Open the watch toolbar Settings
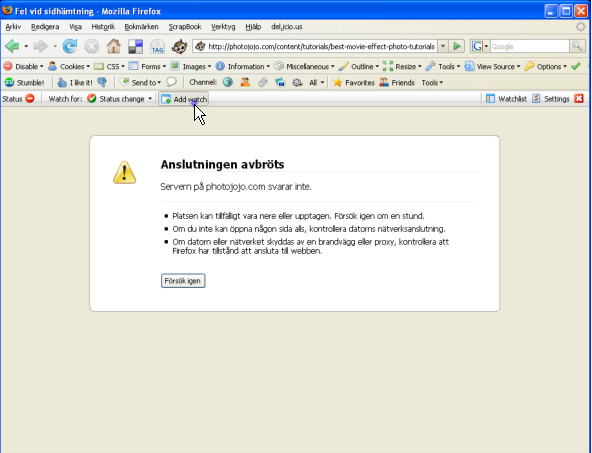592x453 pixels. click(x=550, y=99)
